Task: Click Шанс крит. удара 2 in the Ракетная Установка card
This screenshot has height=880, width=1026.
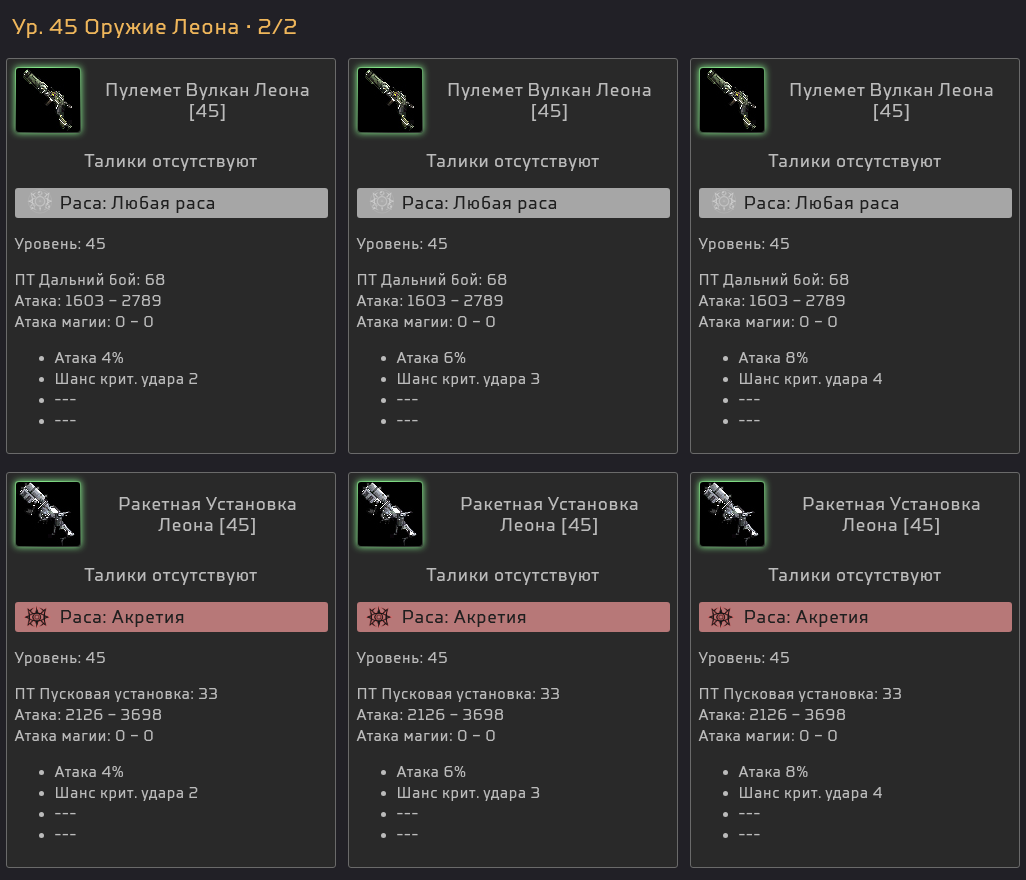Action: tap(126, 793)
